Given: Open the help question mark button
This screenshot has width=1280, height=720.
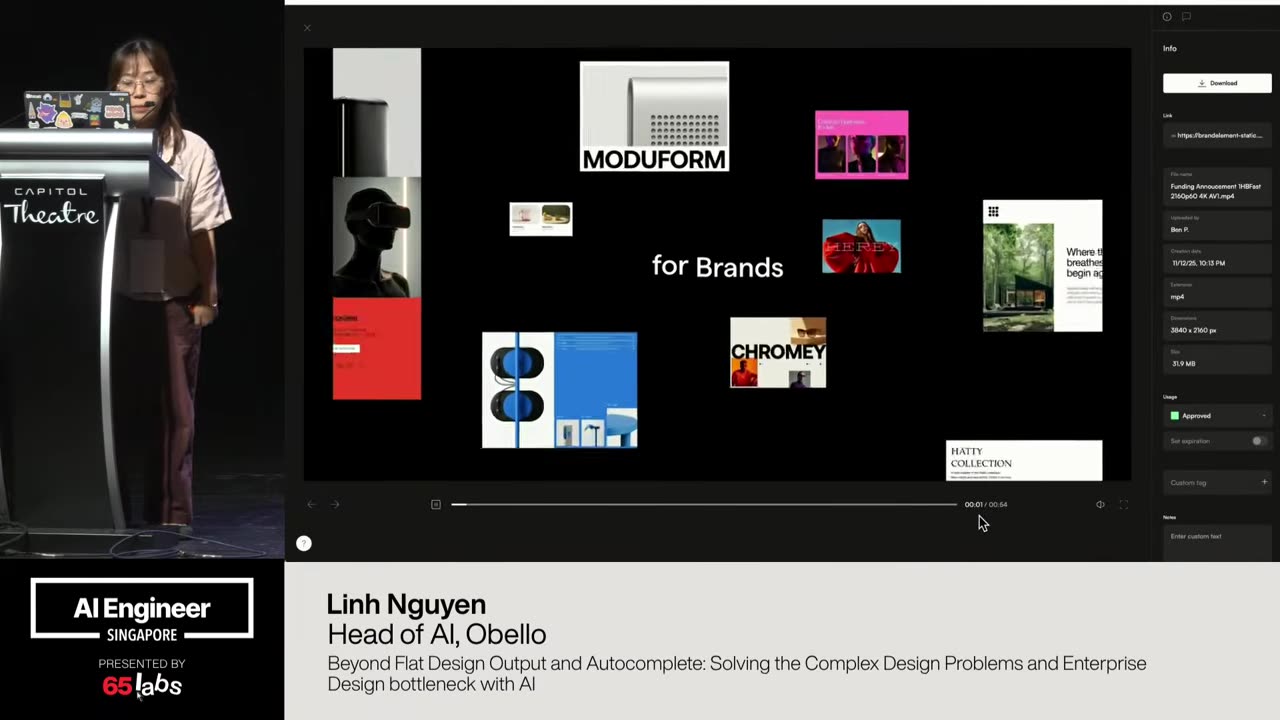Looking at the screenshot, I should (x=304, y=543).
